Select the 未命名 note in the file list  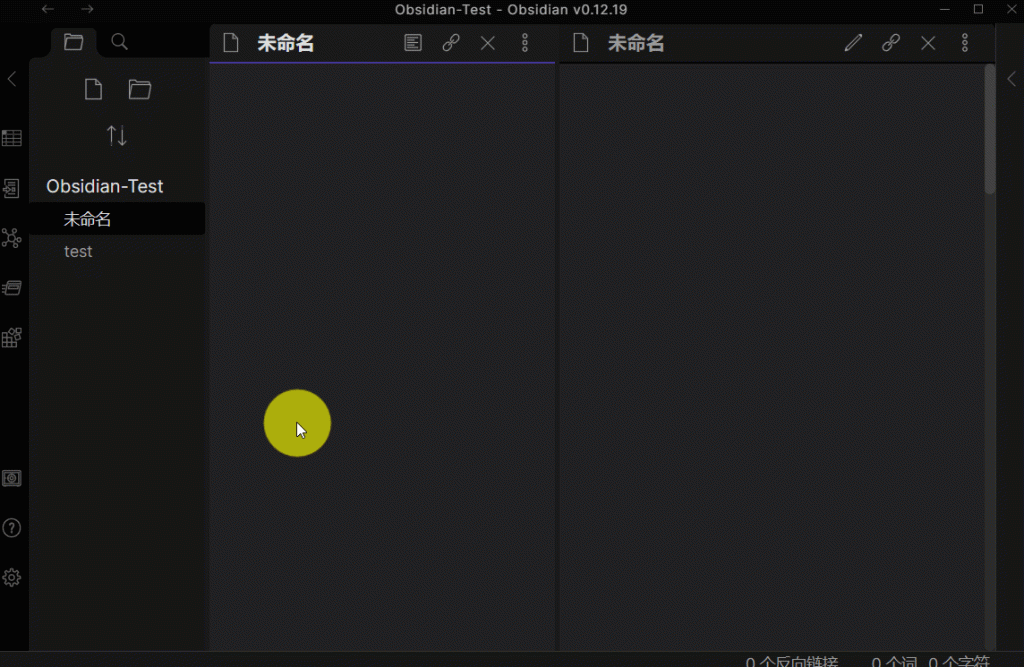pos(117,219)
